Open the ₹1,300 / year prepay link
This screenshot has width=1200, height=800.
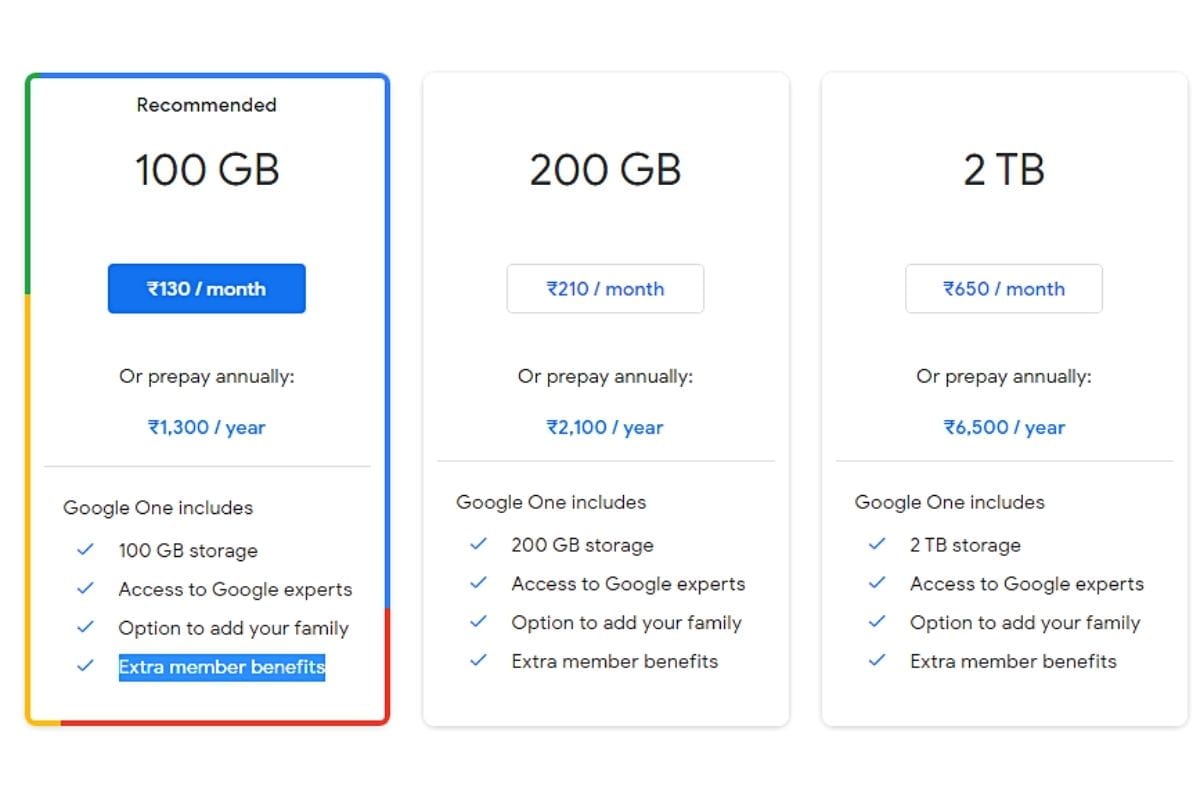[x=207, y=427]
